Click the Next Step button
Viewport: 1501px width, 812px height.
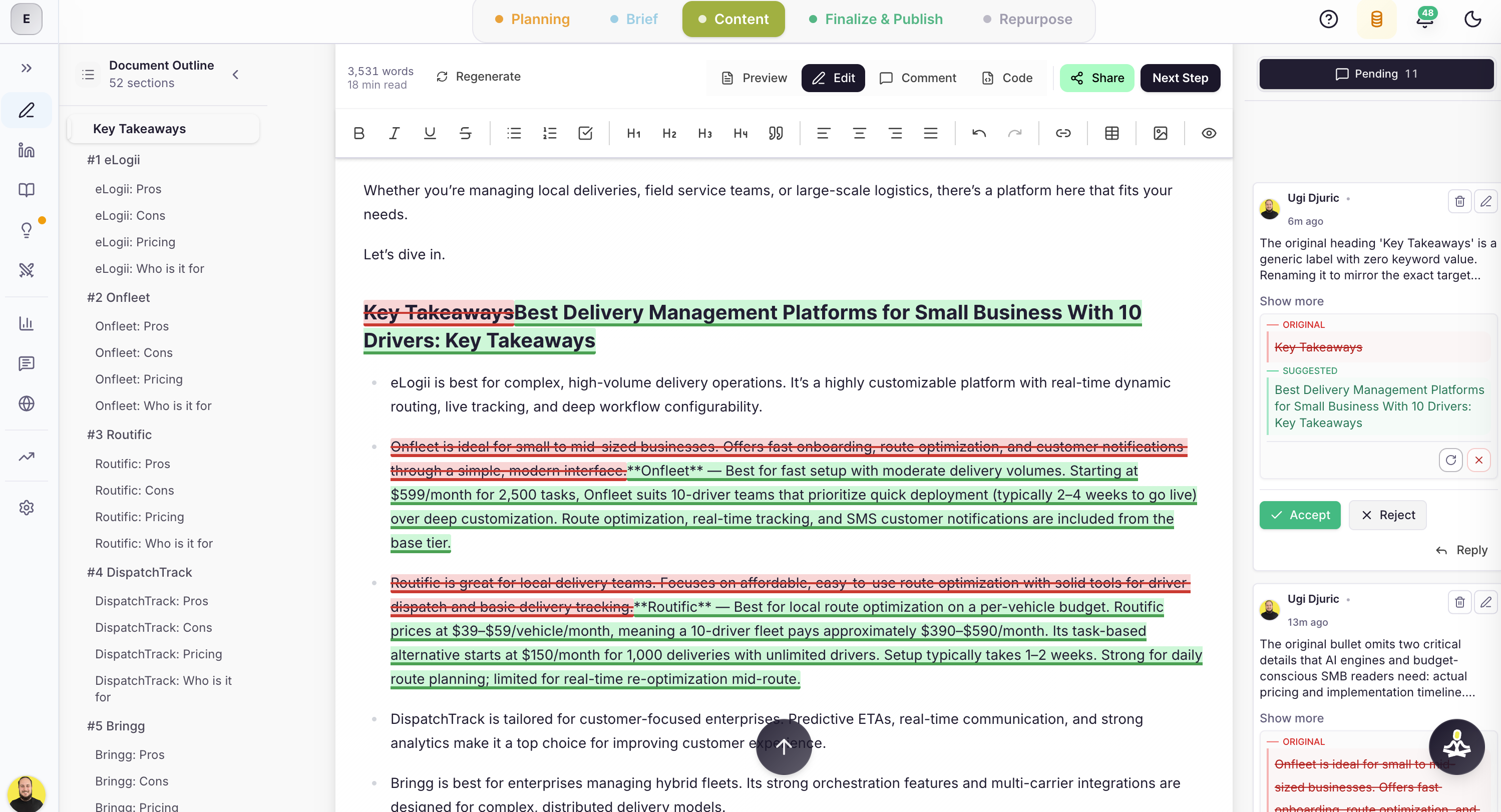[1180, 78]
